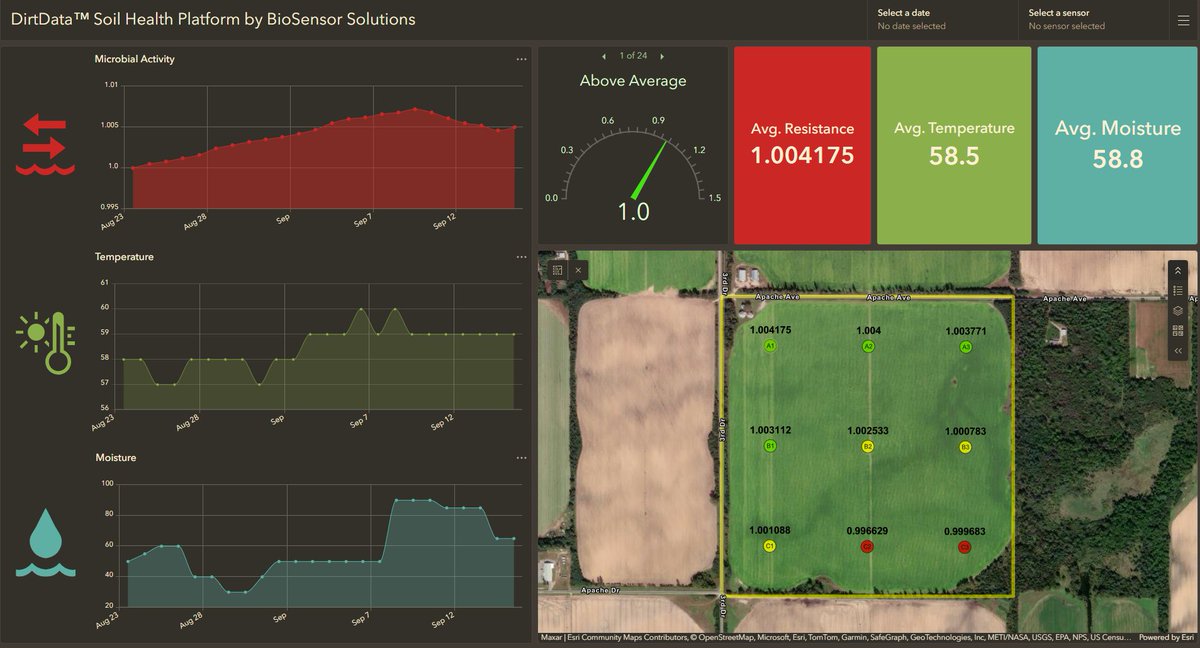Click the Temperature chart title
This screenshot has width=1200, height=648.
coord(124,257)
